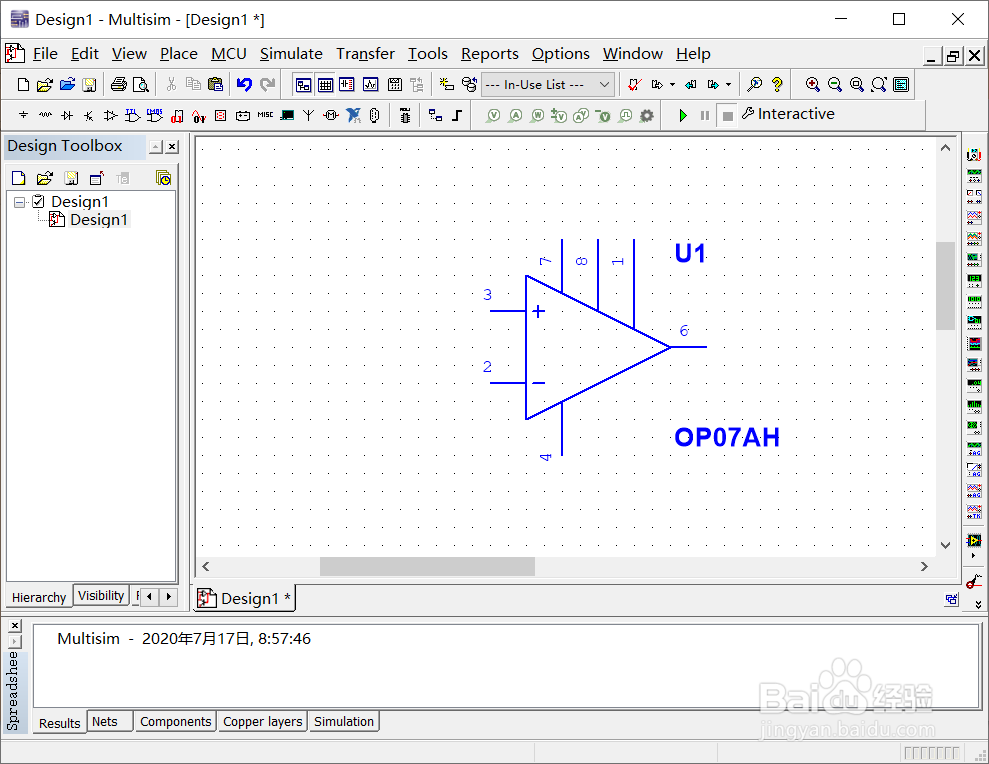Place a CMOS component
The image size is (989, 764).
click(x=155, y=115)
